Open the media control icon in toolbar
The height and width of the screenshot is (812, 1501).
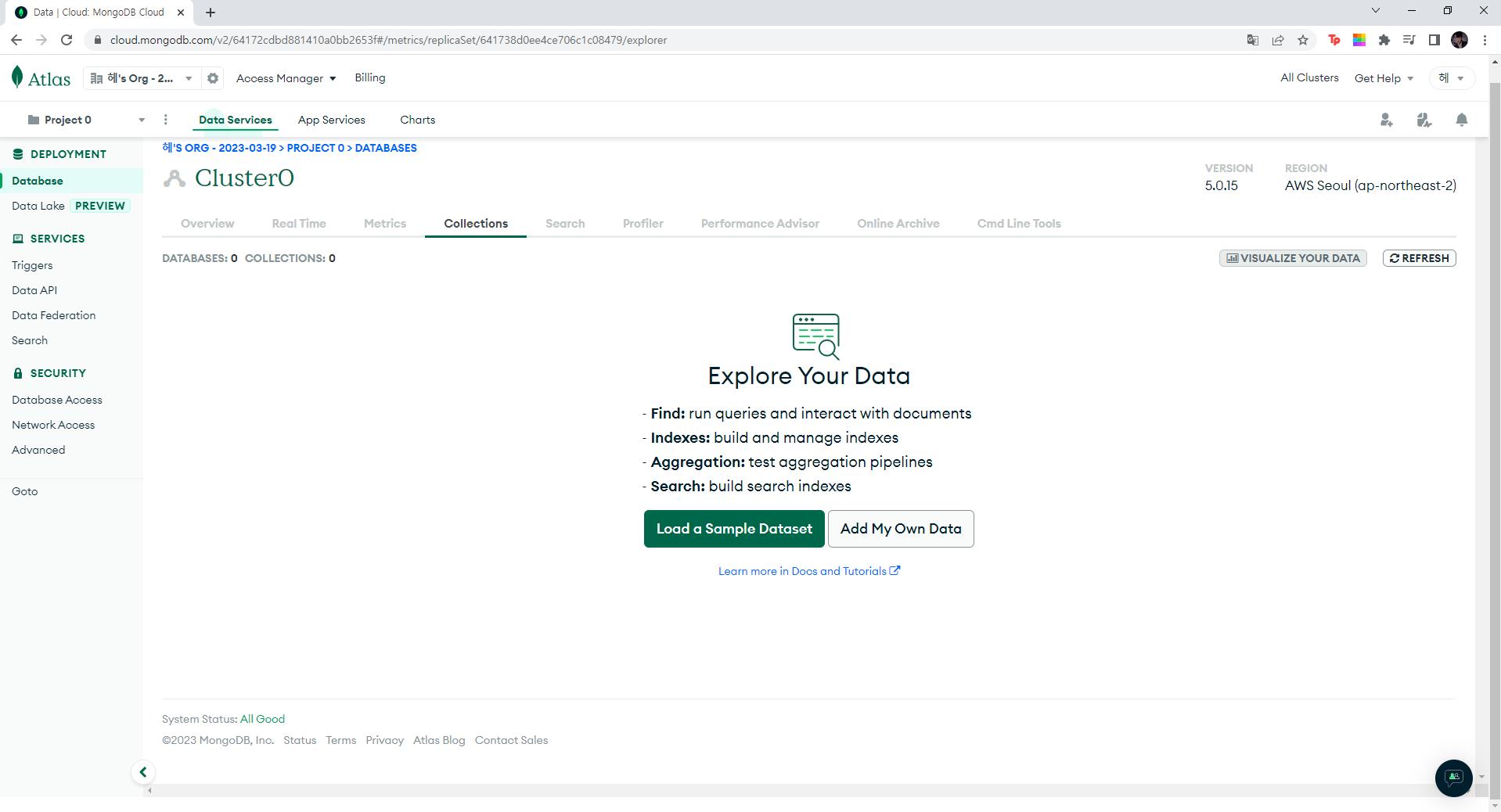click(1409, 40)
